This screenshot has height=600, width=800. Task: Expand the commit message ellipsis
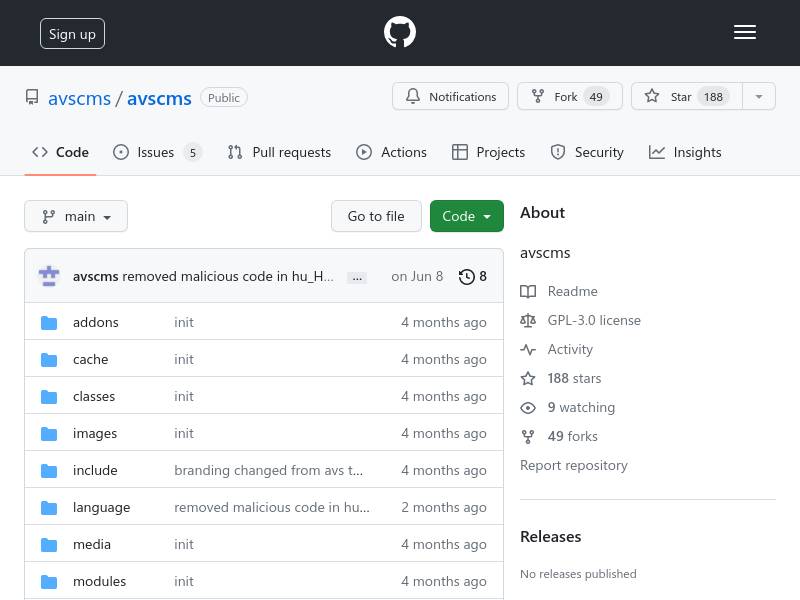pos(357,278)
